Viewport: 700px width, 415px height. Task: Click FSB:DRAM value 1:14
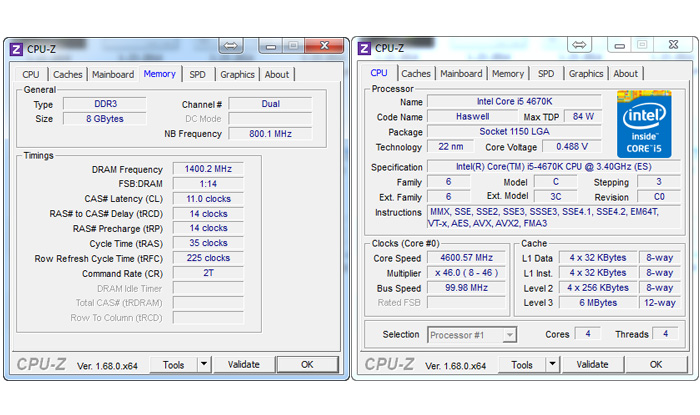point(208,183)
